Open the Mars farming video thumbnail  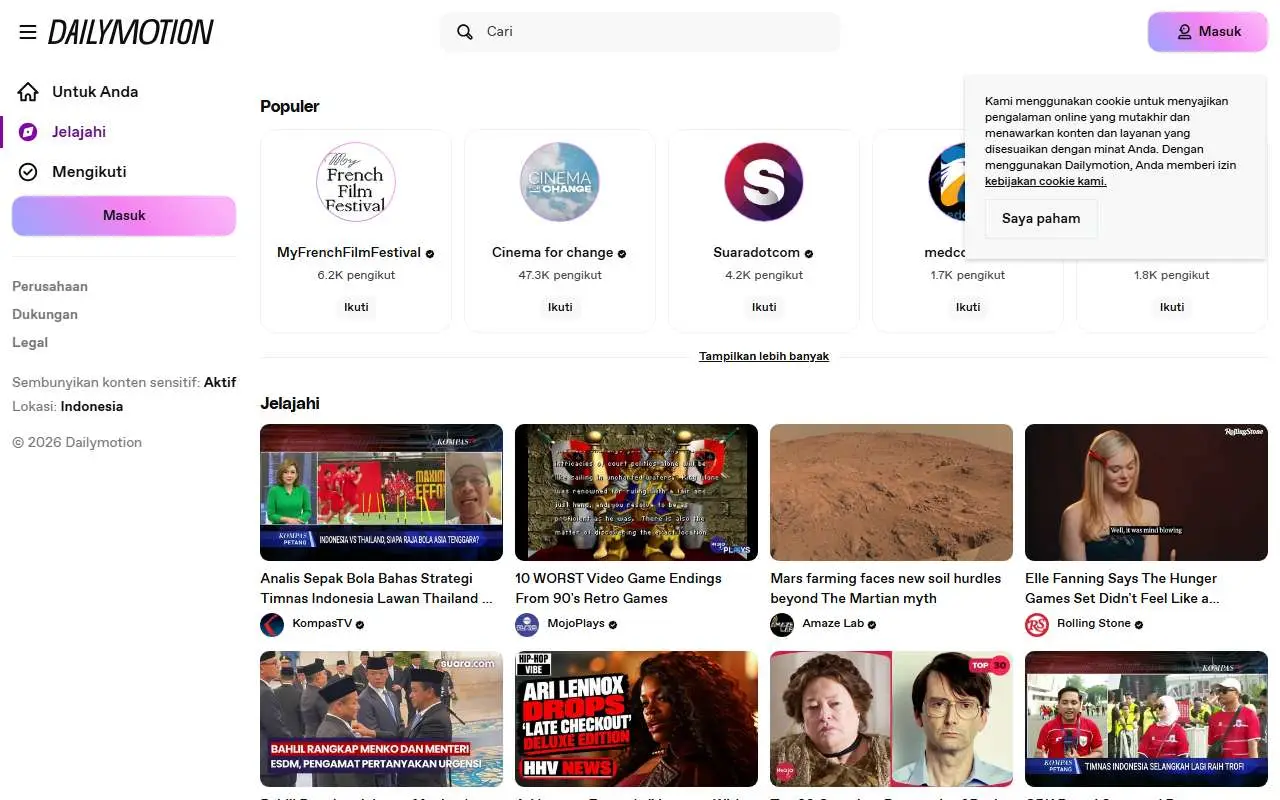pyautogui.click(x=891, y=492)
